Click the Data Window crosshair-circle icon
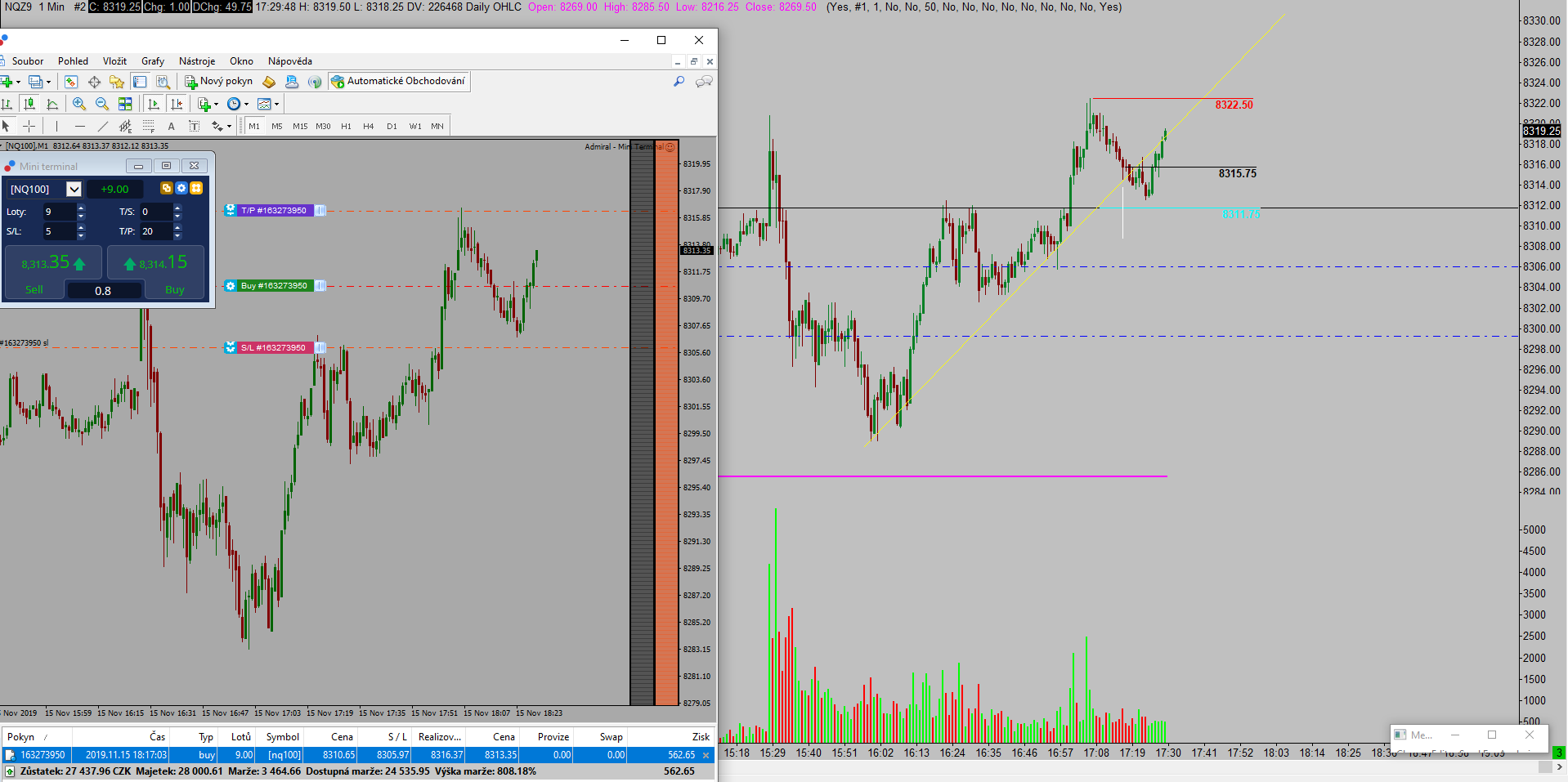 (x=94, y=82)
